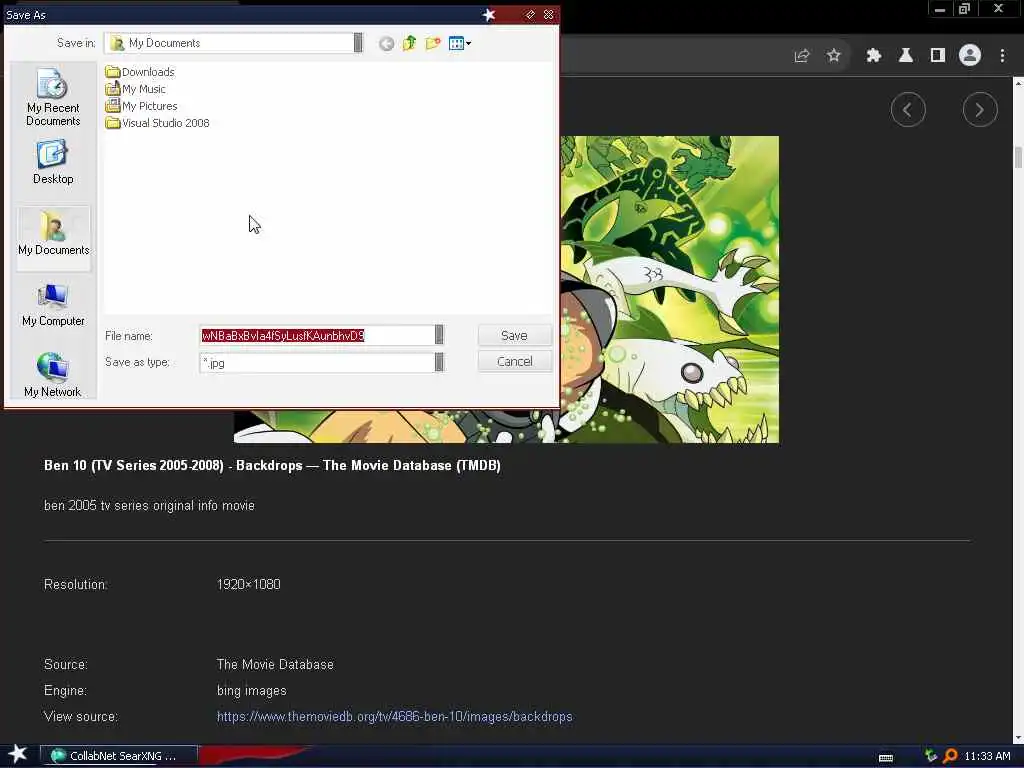This screenshot has width=1024, height=768.
Task: Open My Computer place in sidebar
Action: click(x=53, y=305)
